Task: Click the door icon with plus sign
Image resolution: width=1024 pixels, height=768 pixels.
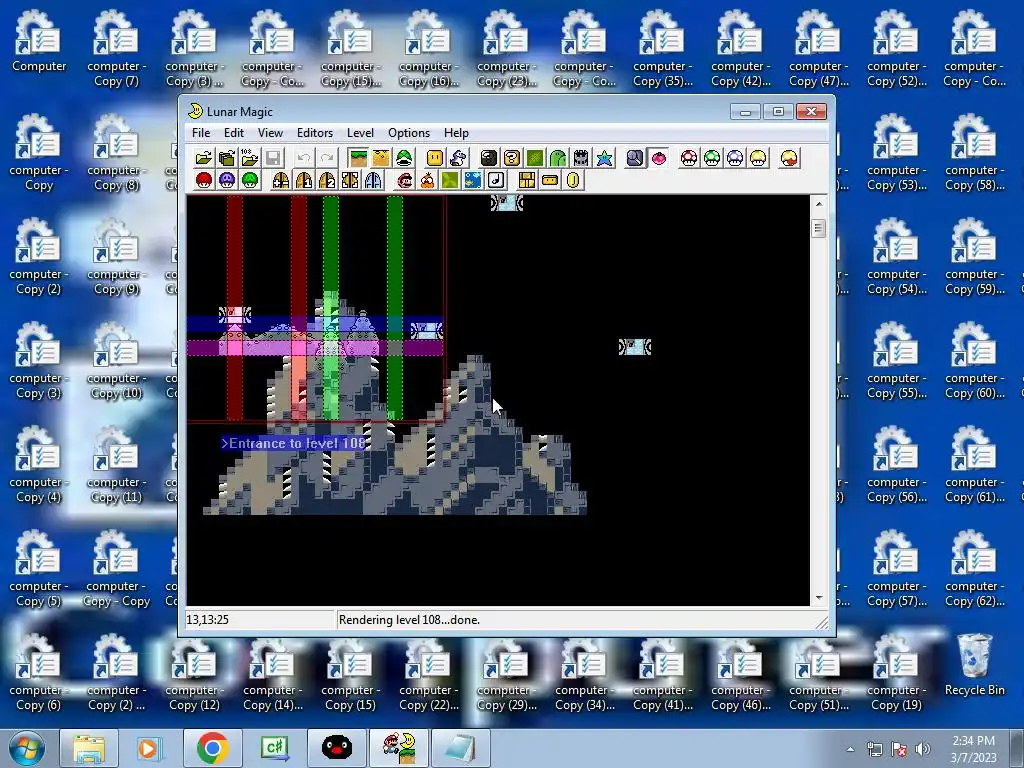Action: pos(281,180)
